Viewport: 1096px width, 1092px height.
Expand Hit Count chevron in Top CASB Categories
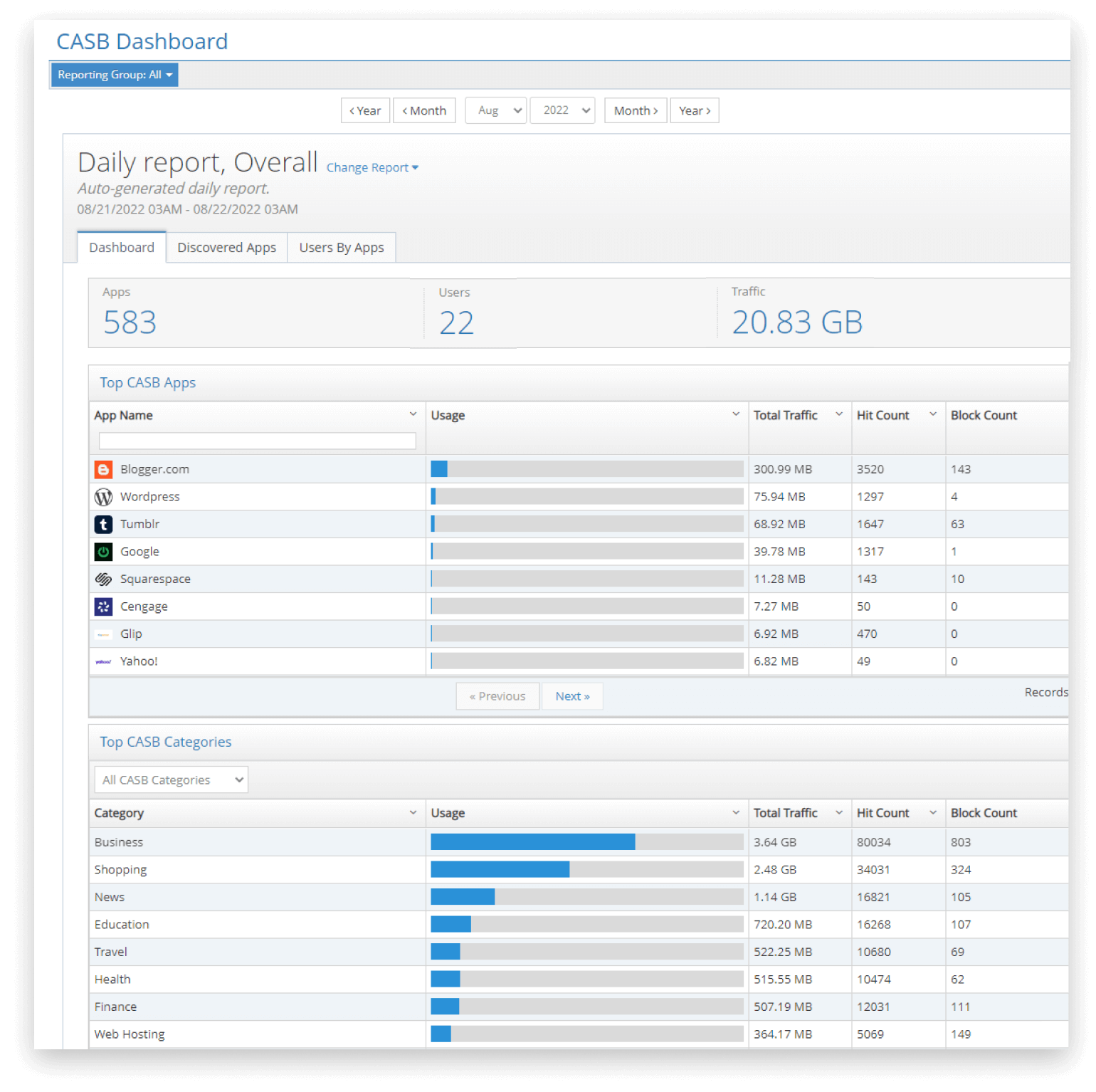pos(933,812)
